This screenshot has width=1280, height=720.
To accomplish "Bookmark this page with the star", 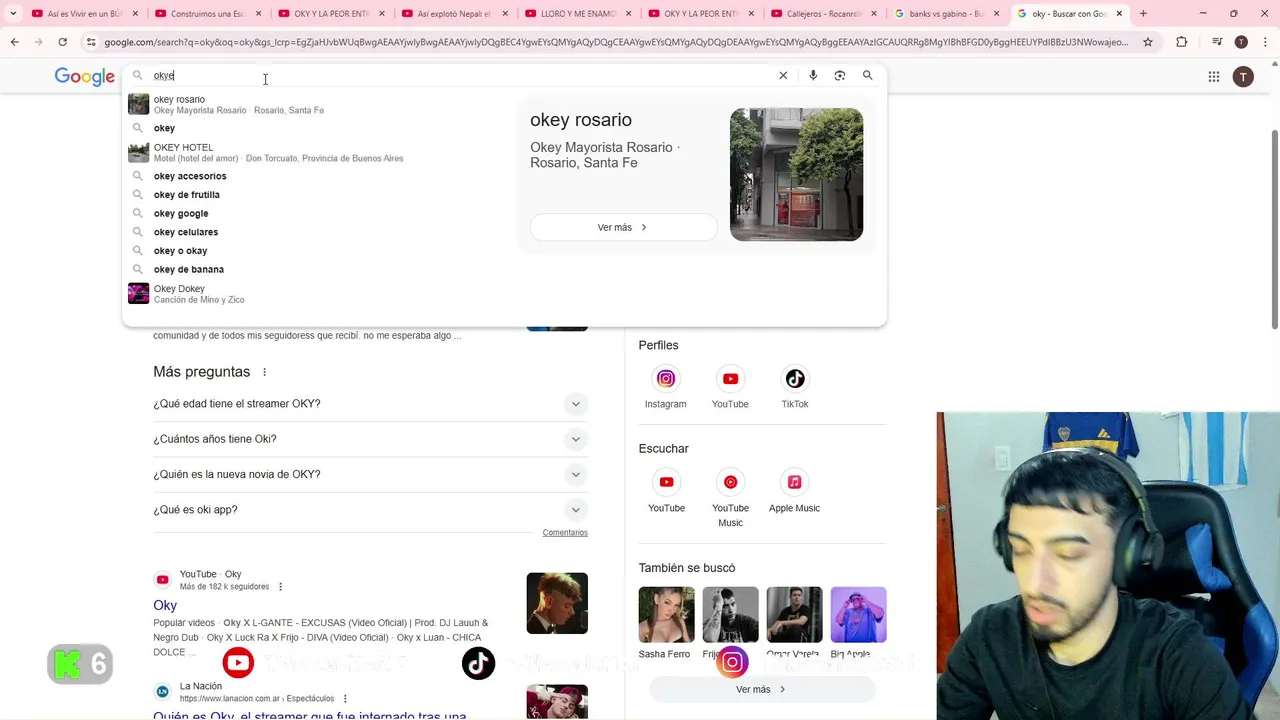I will point(1148,42).
